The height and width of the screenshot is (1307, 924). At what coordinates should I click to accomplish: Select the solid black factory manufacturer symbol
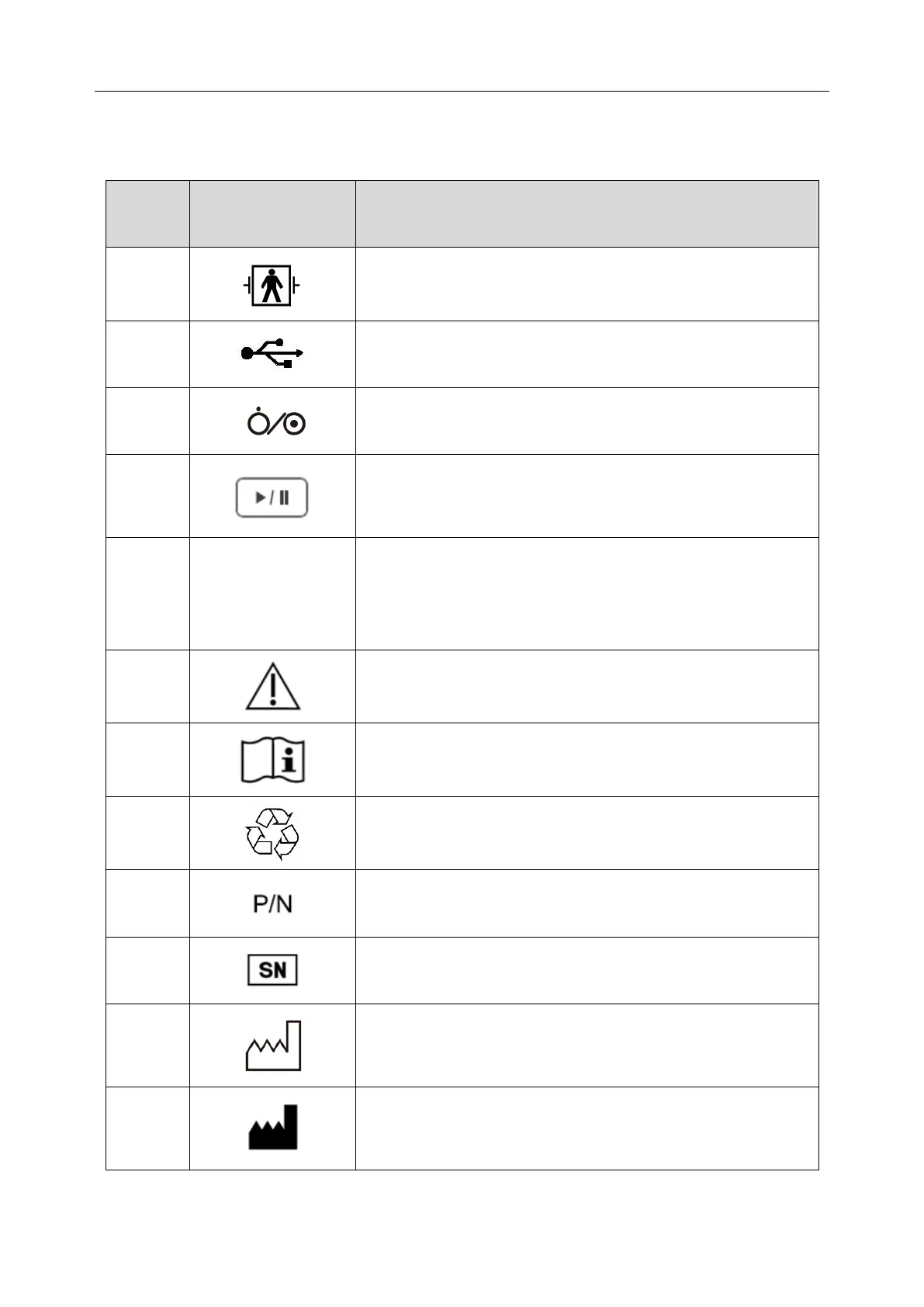click(273, 1127)
